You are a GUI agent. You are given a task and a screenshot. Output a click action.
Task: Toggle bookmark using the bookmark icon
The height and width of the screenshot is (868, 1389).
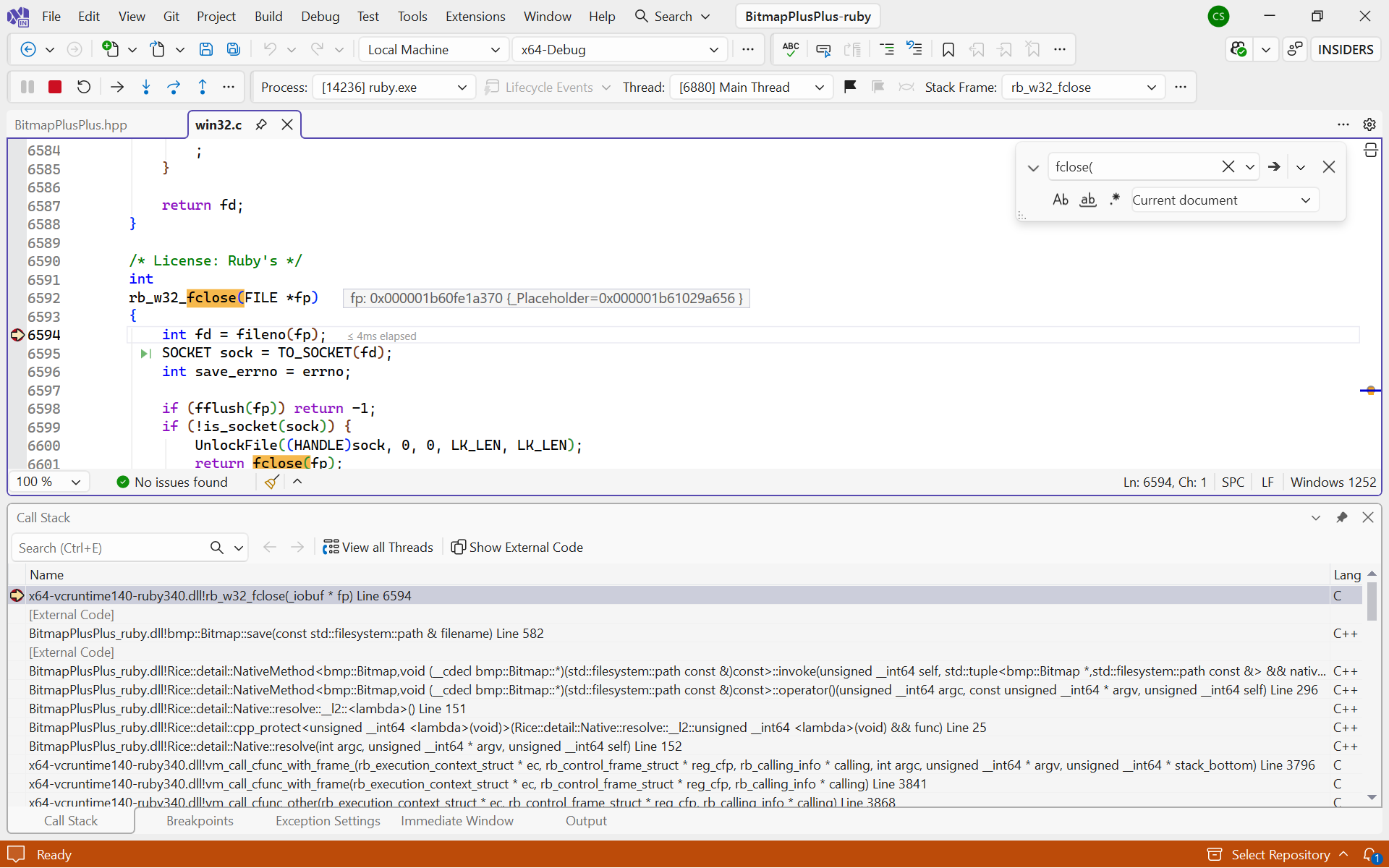point(948,49)
